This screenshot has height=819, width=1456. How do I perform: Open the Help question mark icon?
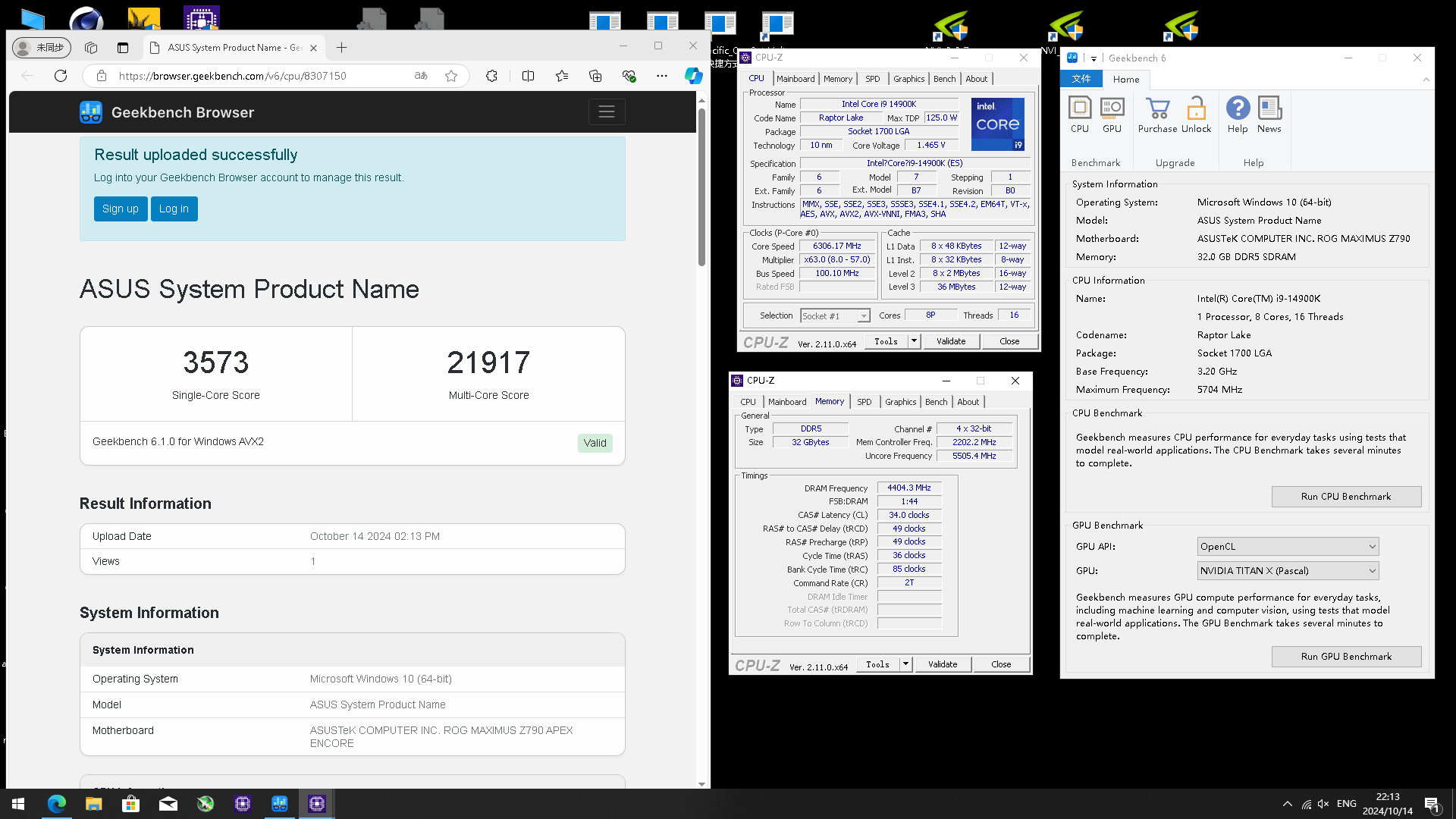coord(1238,115)
